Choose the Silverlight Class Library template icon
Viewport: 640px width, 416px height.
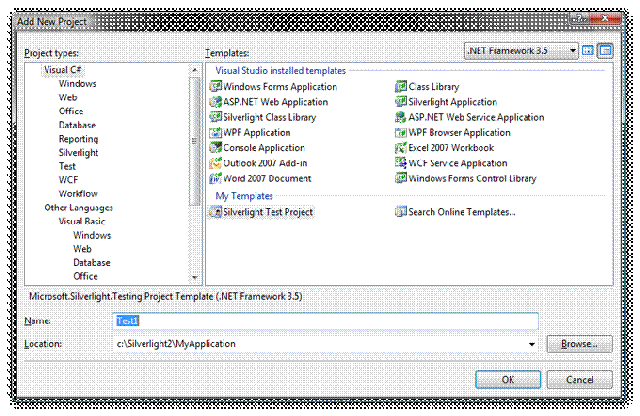point(215,117)
